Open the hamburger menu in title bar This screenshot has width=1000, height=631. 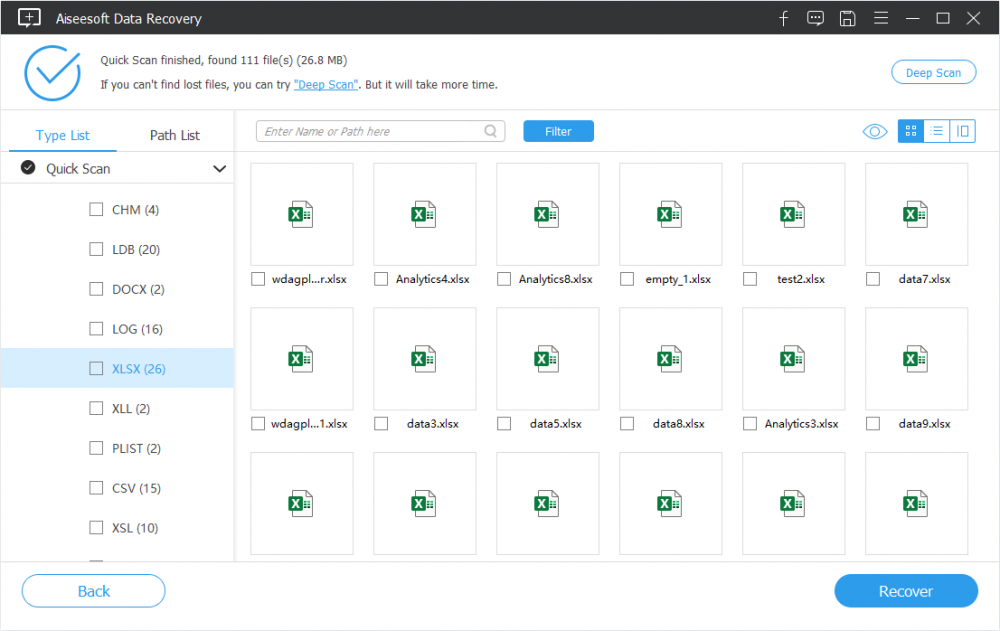point(881,18)
